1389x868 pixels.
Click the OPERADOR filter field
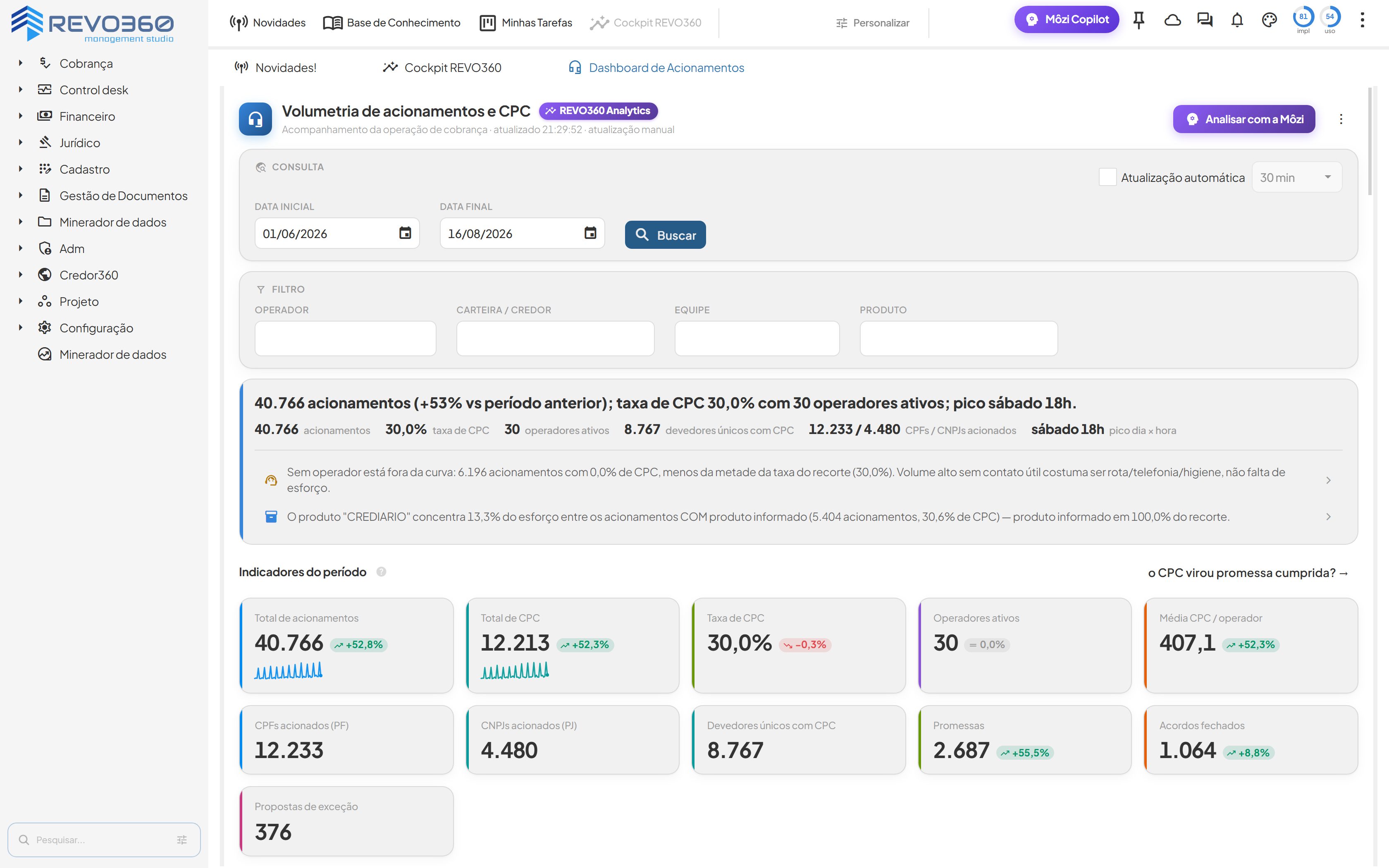pos(346,338)
